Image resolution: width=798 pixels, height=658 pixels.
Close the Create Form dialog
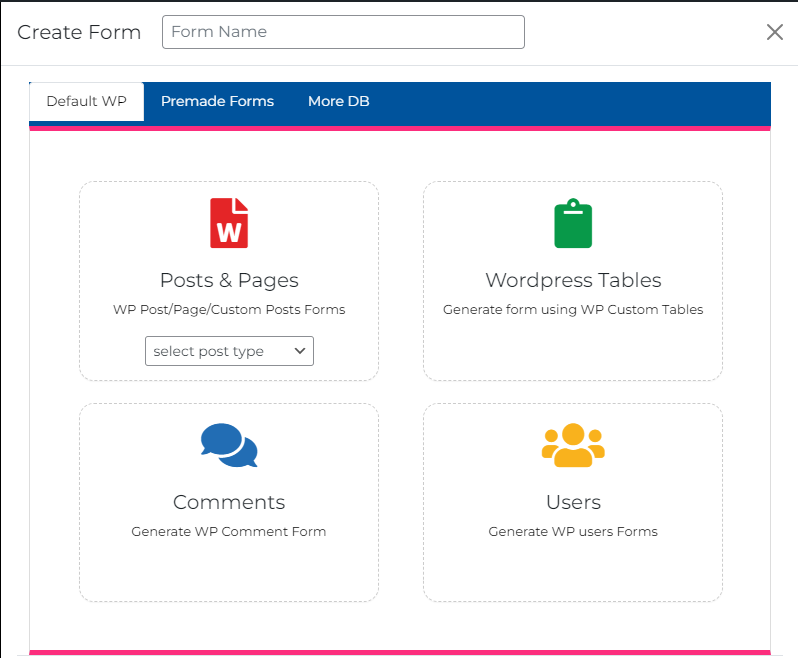click(774, 32)
